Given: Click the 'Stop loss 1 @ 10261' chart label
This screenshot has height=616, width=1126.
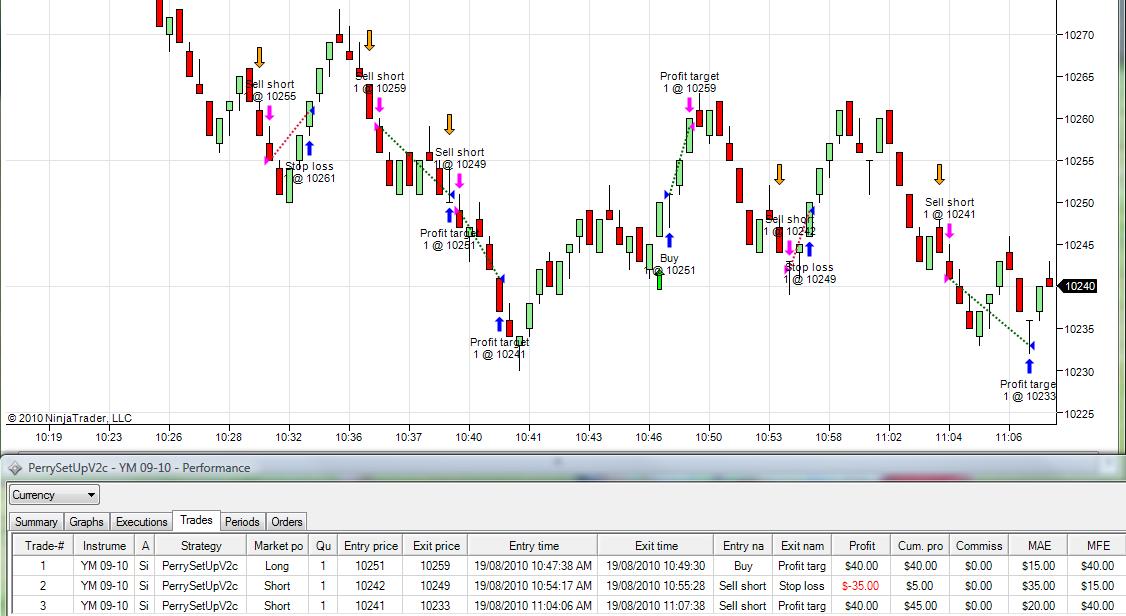Looking at the screenshot, I should click(x=310, y=172).
